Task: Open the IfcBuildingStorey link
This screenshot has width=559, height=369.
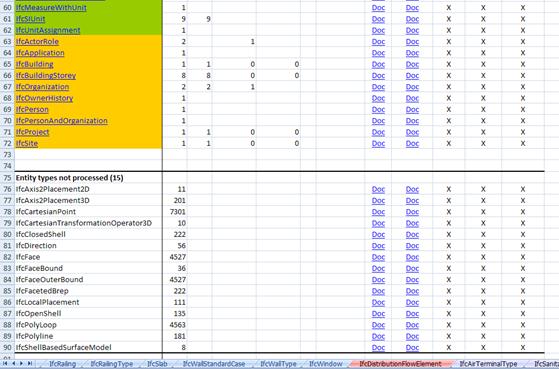Action: pyautogui.click(x=46, y=76)
